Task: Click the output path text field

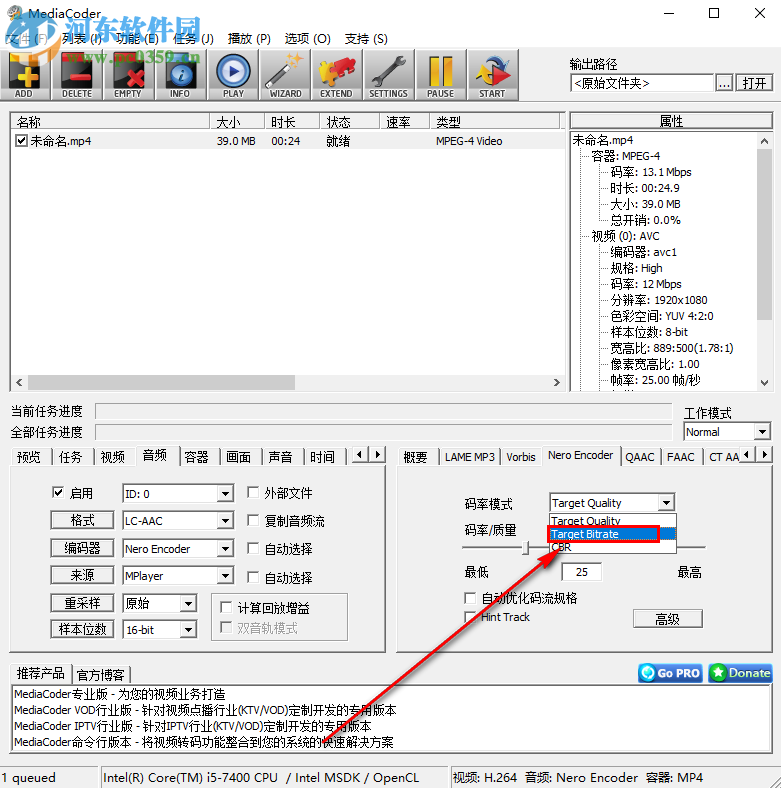Action: (x=642, y=83)
